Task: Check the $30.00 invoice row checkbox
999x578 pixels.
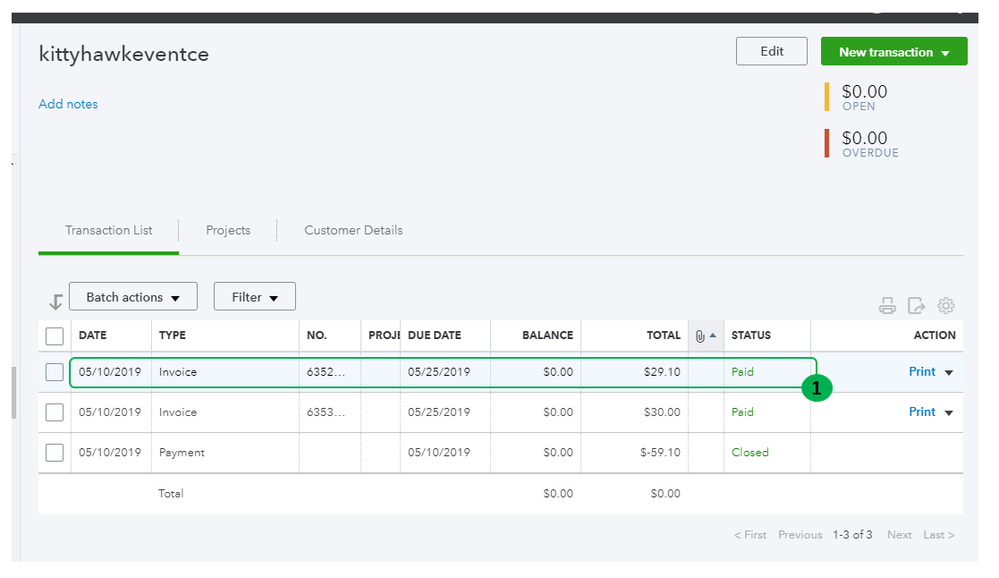Action: coord(55,412)
